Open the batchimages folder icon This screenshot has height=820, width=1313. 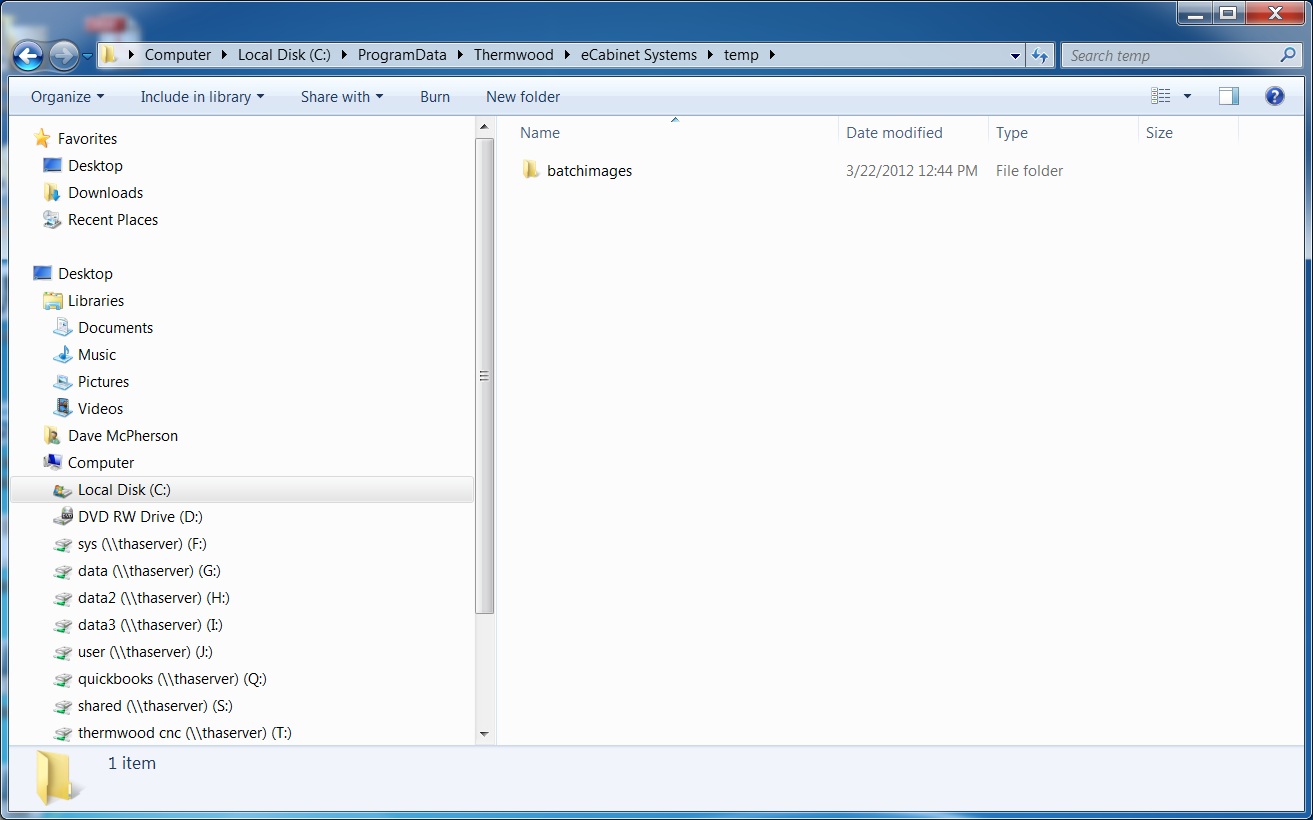[x=531, y=171]
